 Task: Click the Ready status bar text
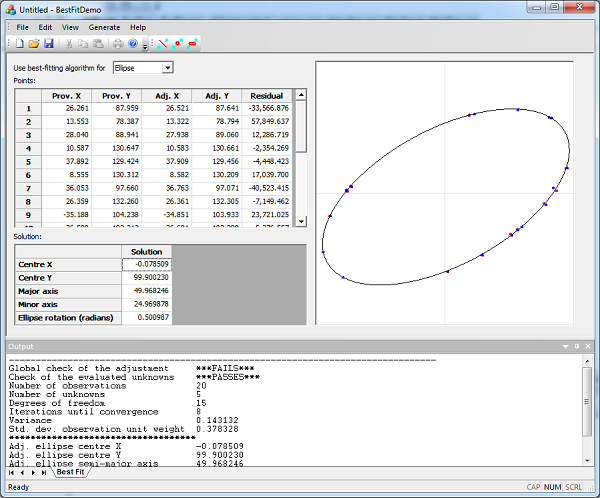(18, 487)
